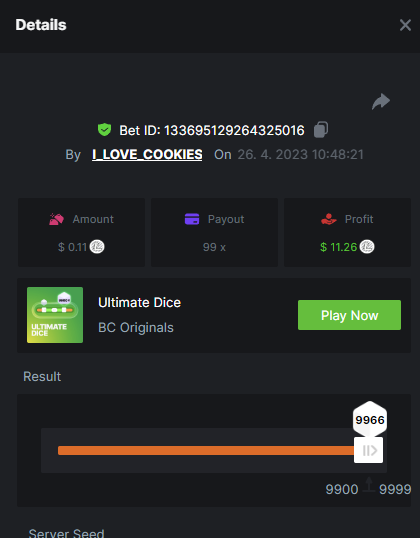The width and height of the screenshot is (420, 538).
Task: Click the 9966 result marker
Action: (370, 419)
